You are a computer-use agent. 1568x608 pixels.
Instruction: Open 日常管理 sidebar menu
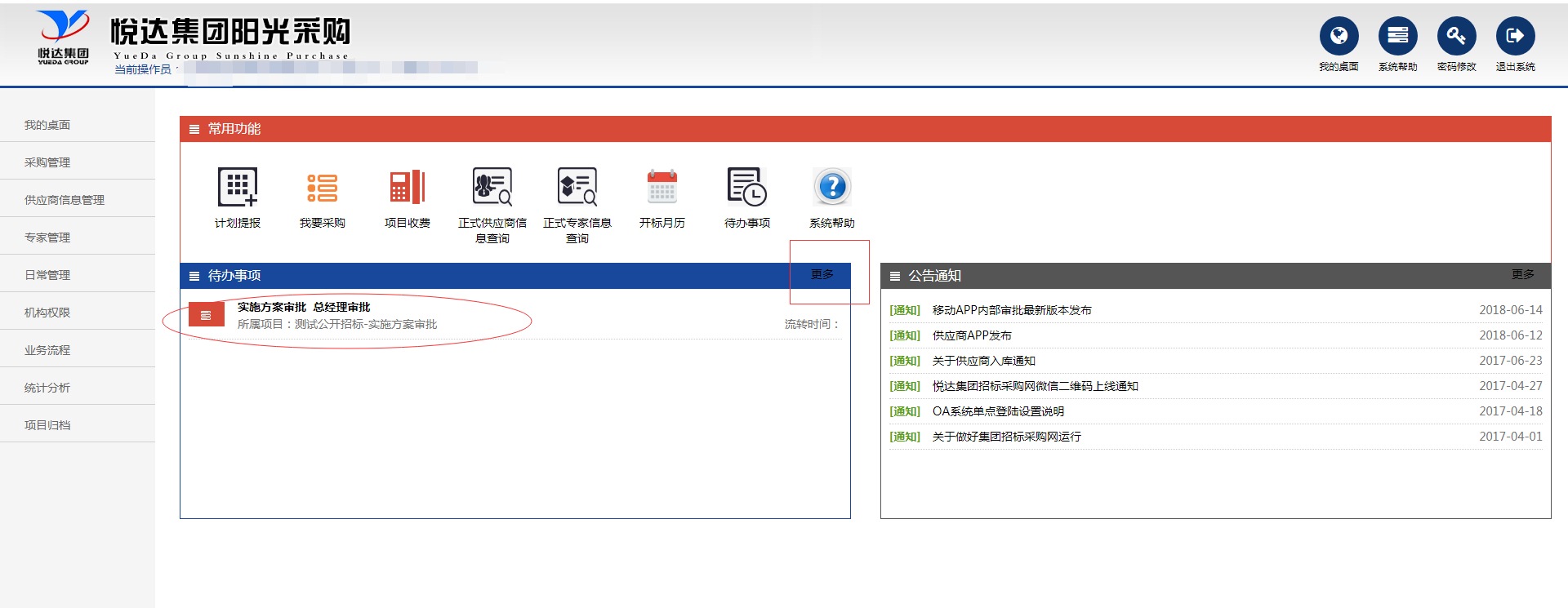pos(47,275)
